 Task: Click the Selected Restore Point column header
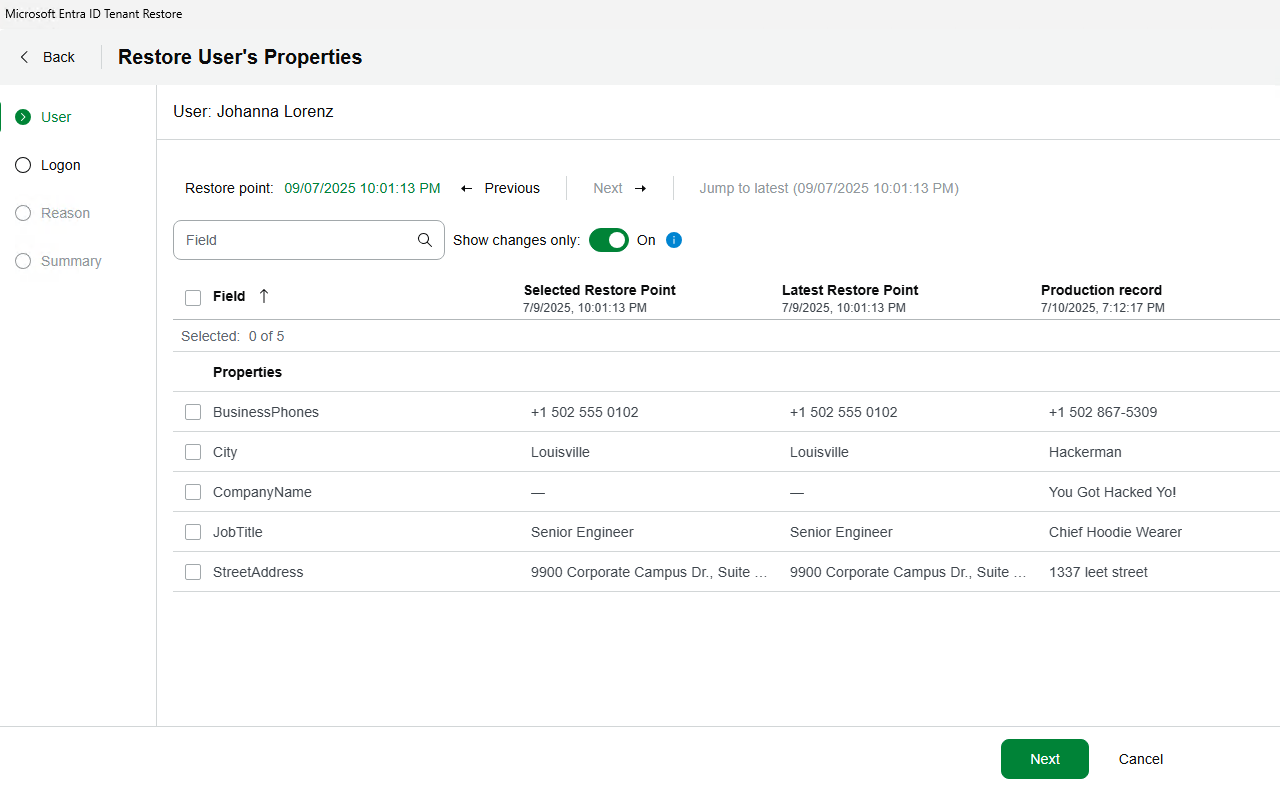click(600, 298)
